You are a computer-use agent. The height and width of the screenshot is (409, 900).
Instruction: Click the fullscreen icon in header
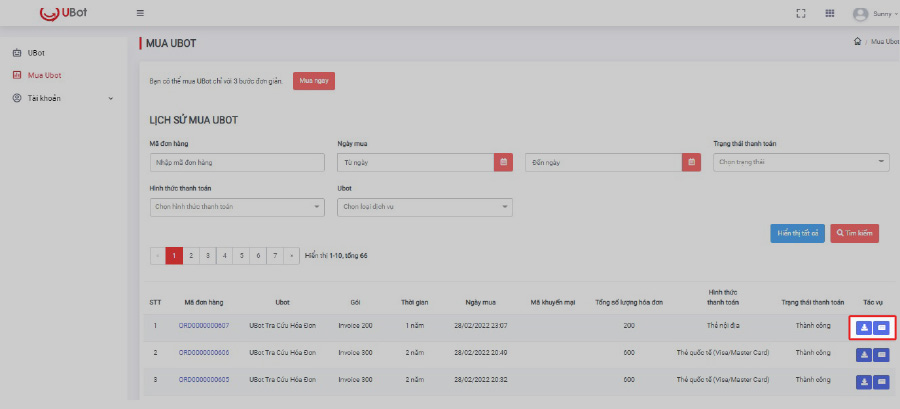coord(801,14)
